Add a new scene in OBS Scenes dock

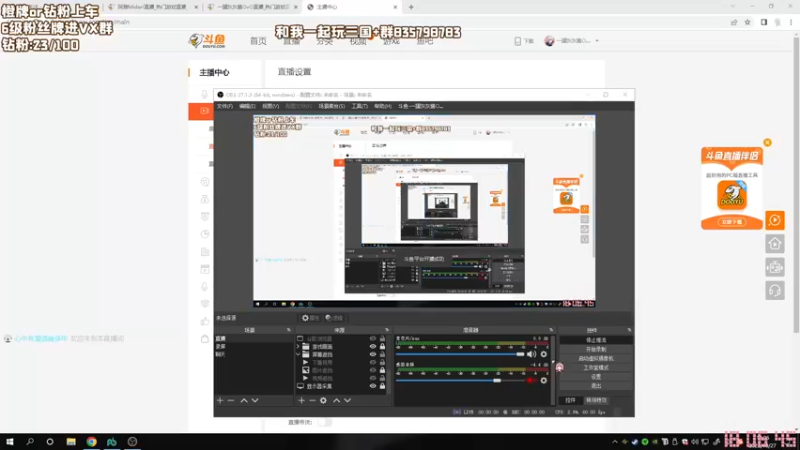point(220,401)
